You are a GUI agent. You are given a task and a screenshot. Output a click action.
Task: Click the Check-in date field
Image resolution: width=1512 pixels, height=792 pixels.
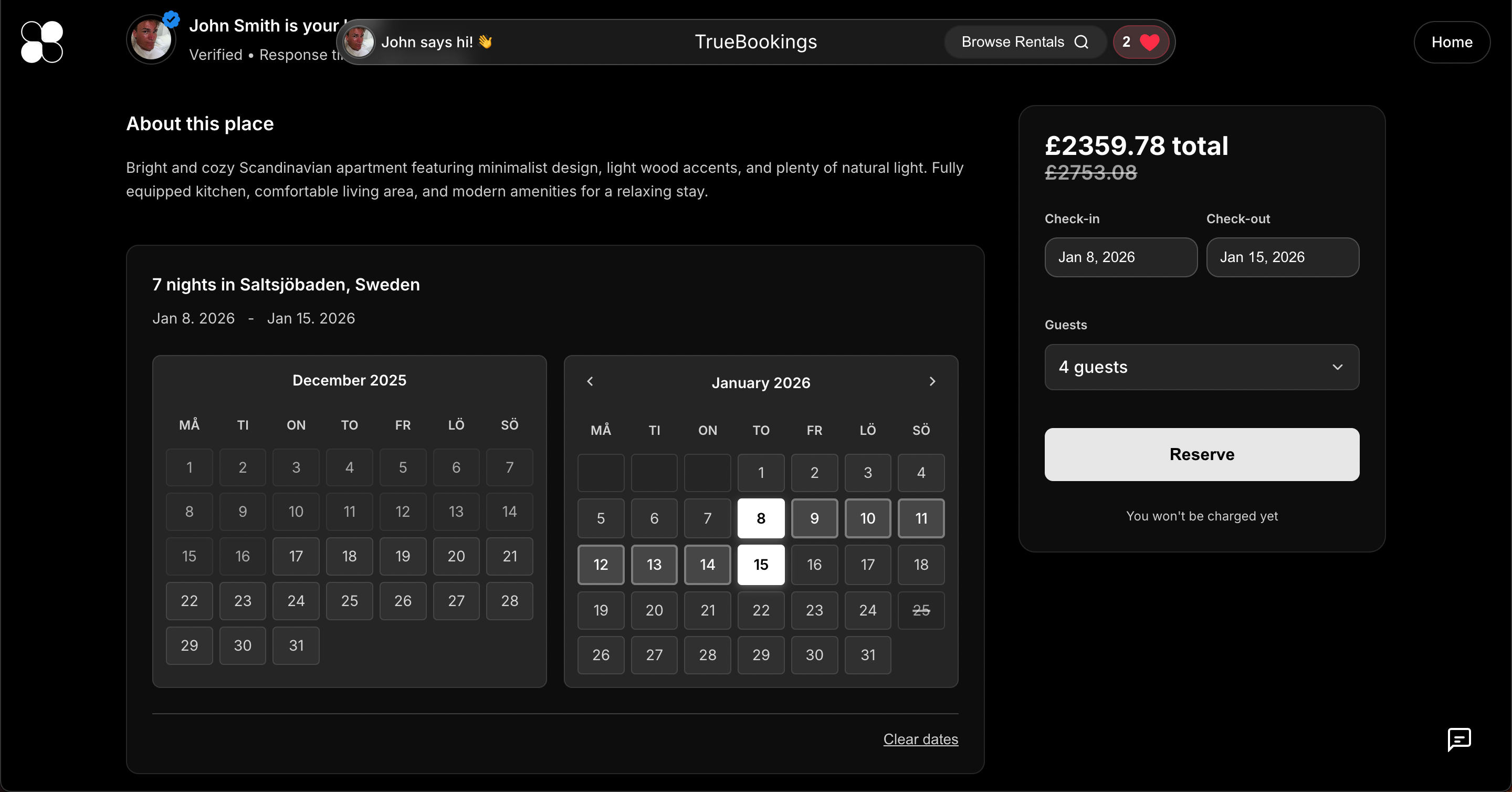(1120, 257)
